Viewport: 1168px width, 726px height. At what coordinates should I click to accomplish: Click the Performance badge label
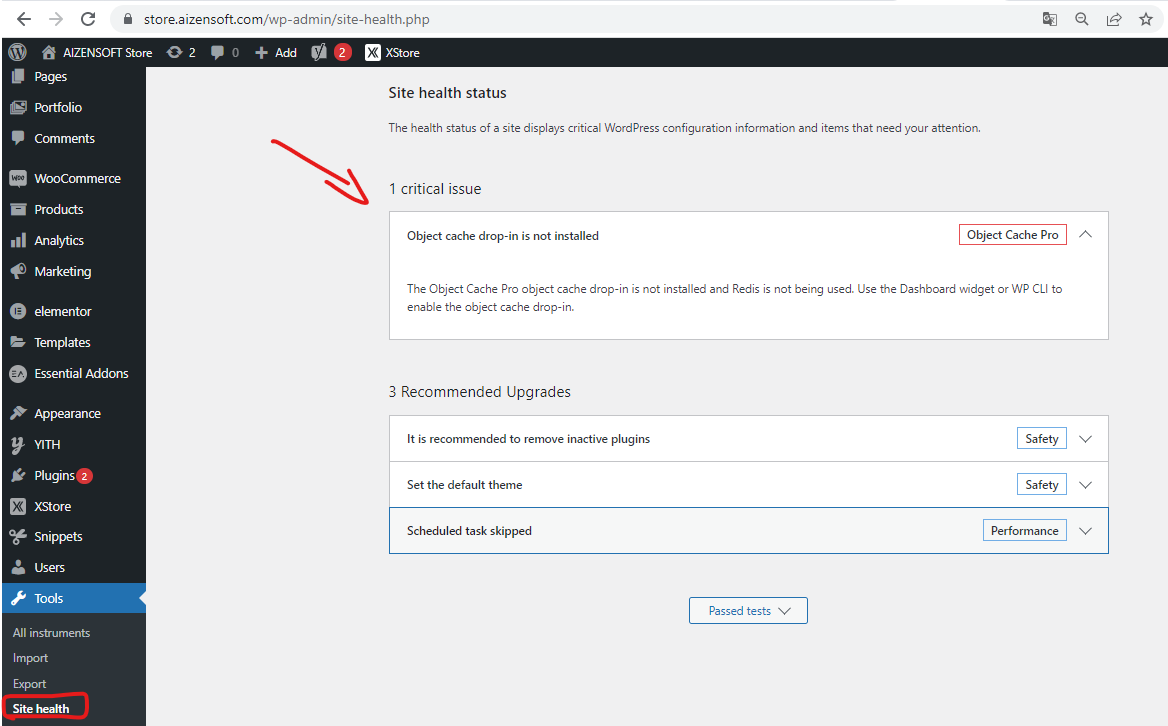[1024, 531]
